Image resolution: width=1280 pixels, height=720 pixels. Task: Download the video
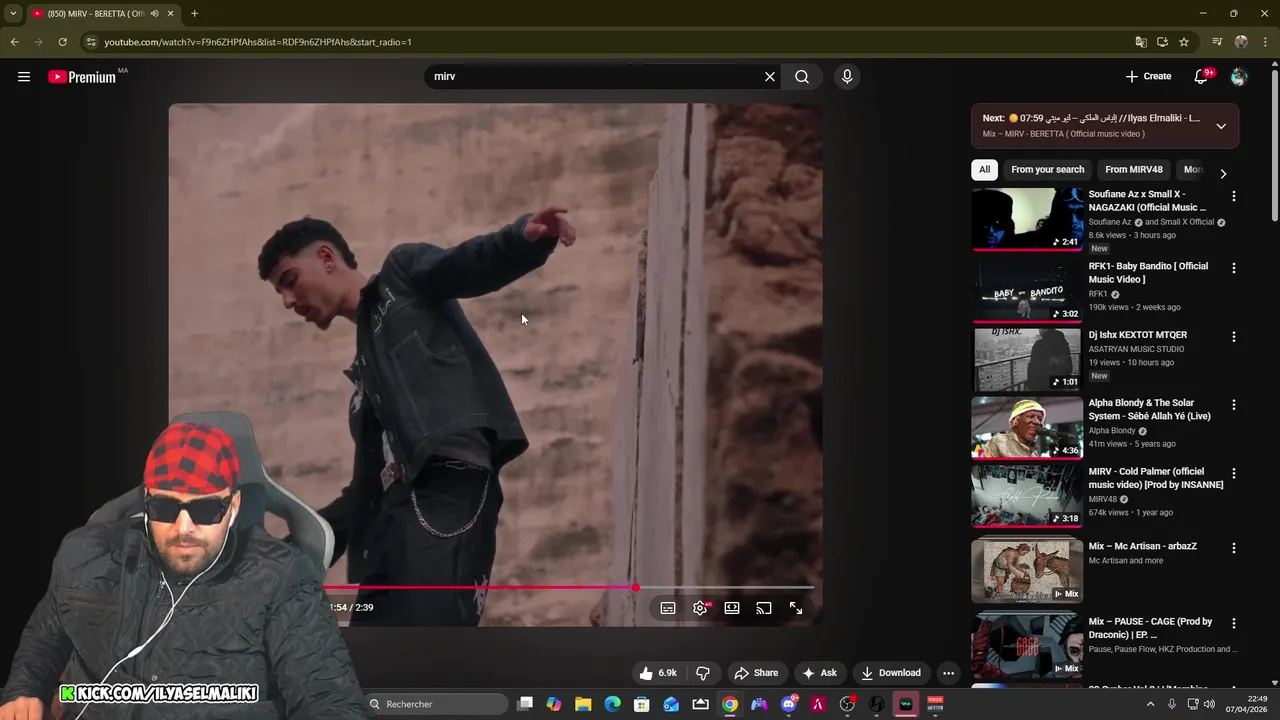tap(891, 673)
